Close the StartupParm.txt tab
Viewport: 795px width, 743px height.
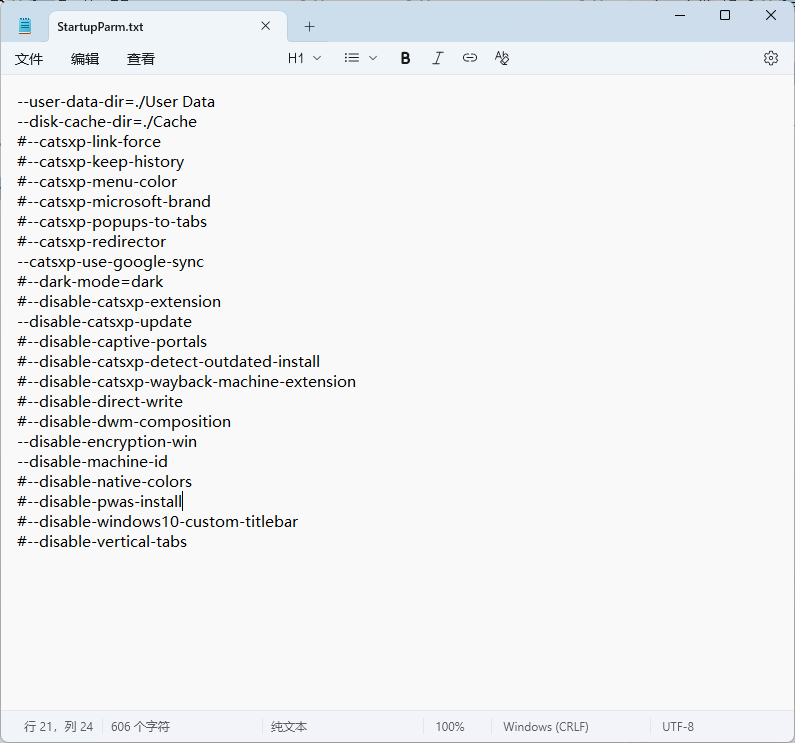(265, 26)
